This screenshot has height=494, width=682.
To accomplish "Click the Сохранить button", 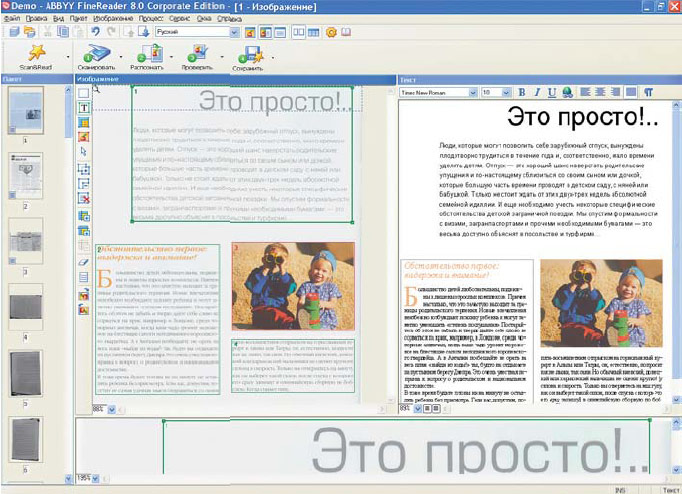I will pyautogui.click(x=248, y=57).
